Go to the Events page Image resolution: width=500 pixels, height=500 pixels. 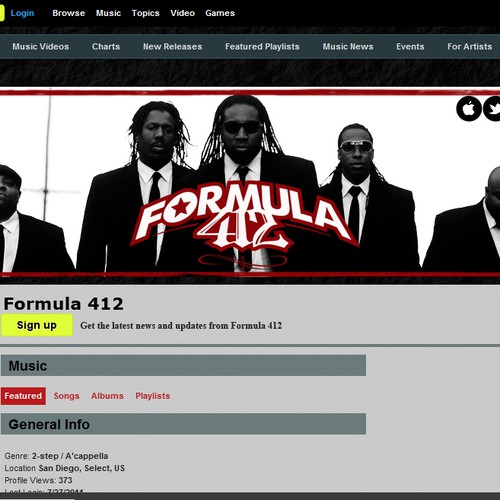(410, 46)
